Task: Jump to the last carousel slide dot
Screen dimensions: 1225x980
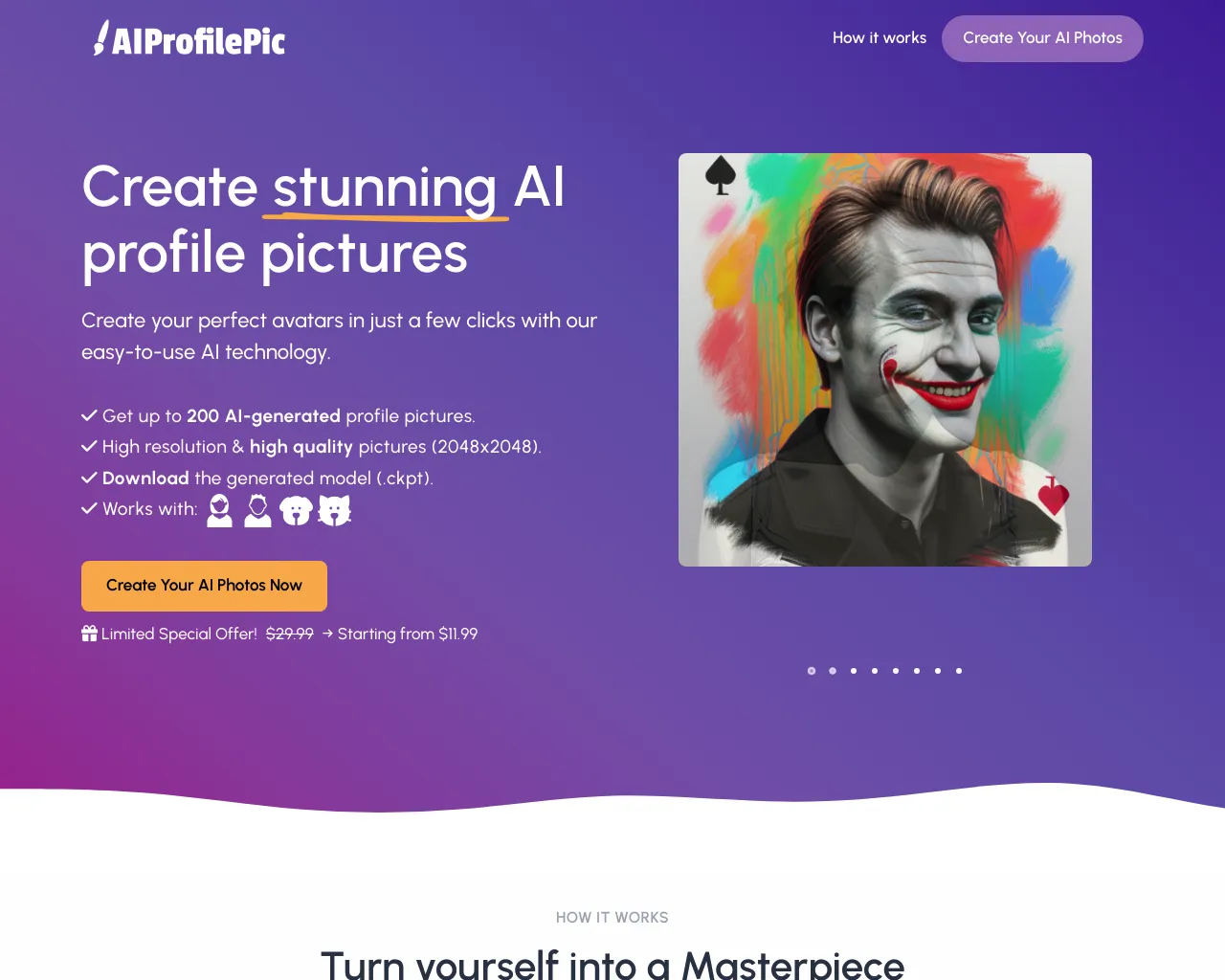Action: [959, 671]
